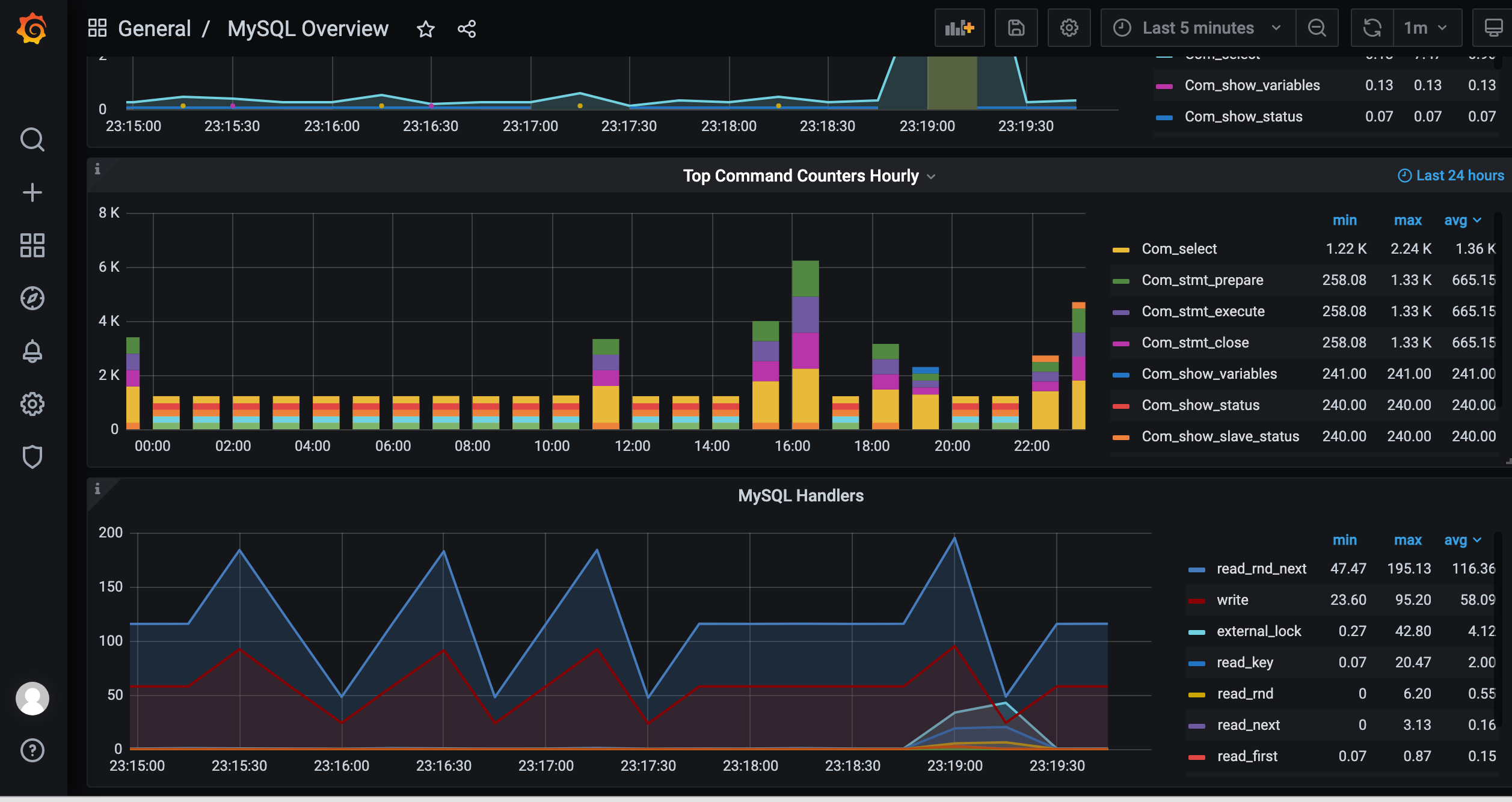Screen dimensions: 1512x802
Task: Sort Command Counters legend by avg
Action: 1462,220
